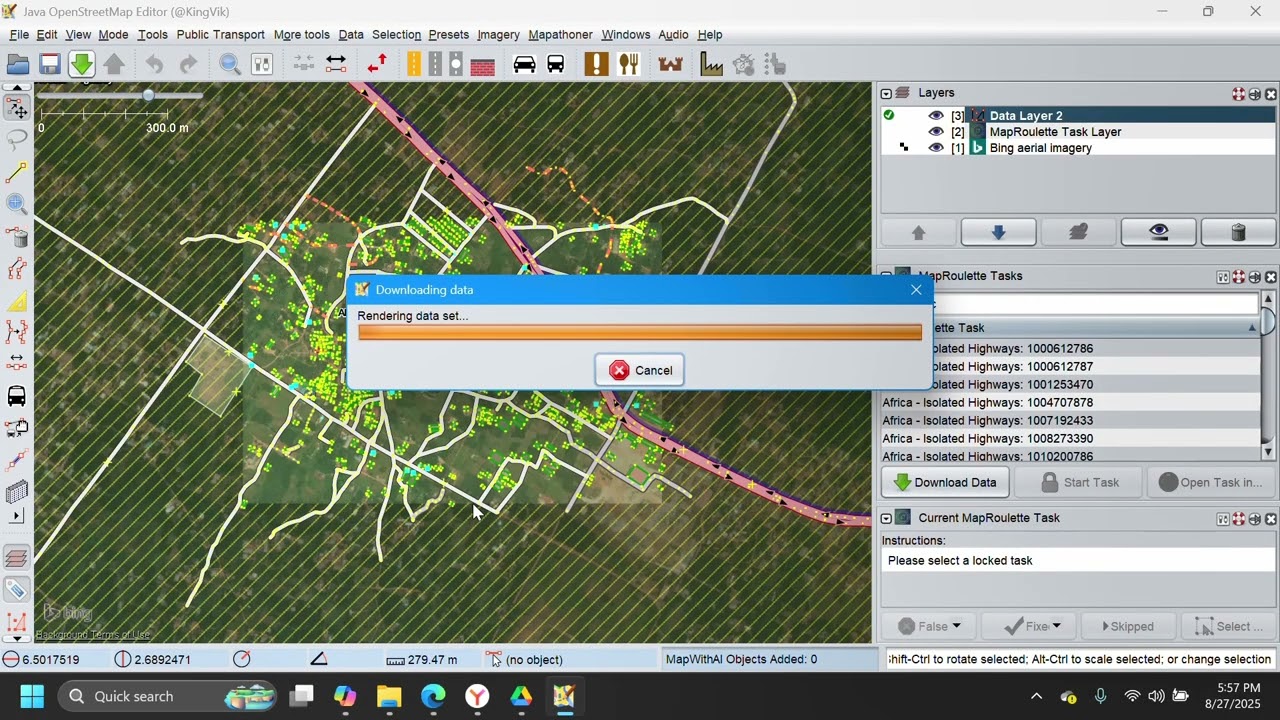Click the car preset toolbar icon
Viewport: 1280px width, 720px height.
pyautogui.click(x=524, y=64)
